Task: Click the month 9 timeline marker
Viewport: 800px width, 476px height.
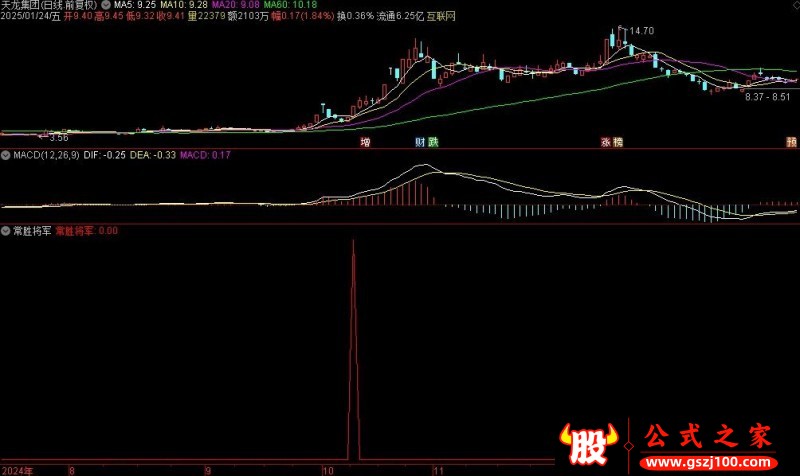Action: pyautogui.click(x=208, y=470)
